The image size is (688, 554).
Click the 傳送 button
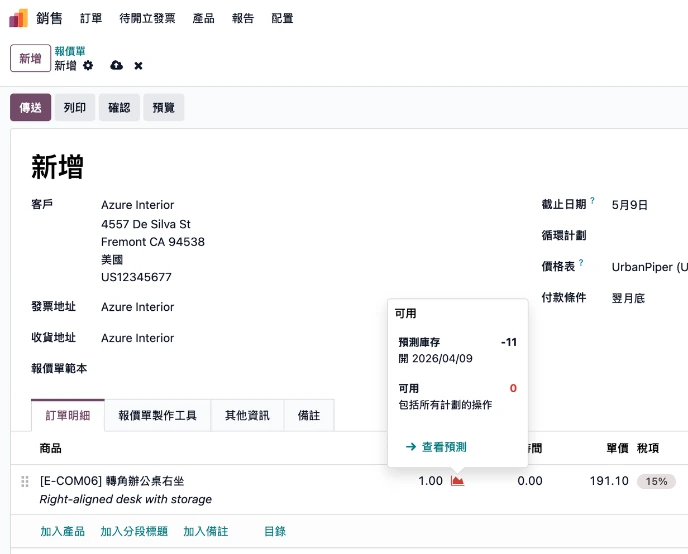pyautogui.click(x=30, y=107)
